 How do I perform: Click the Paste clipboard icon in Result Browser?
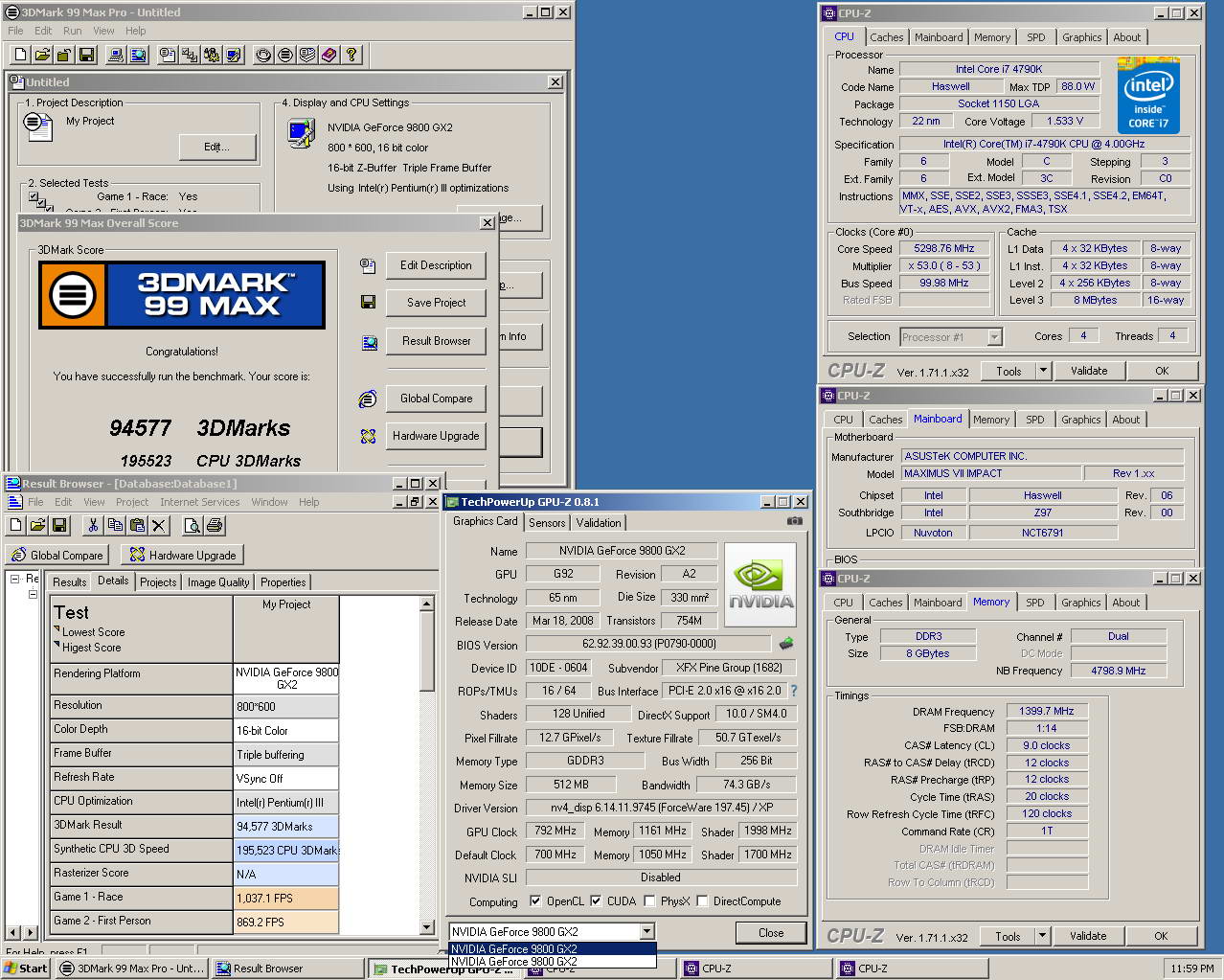pos(137,525)
